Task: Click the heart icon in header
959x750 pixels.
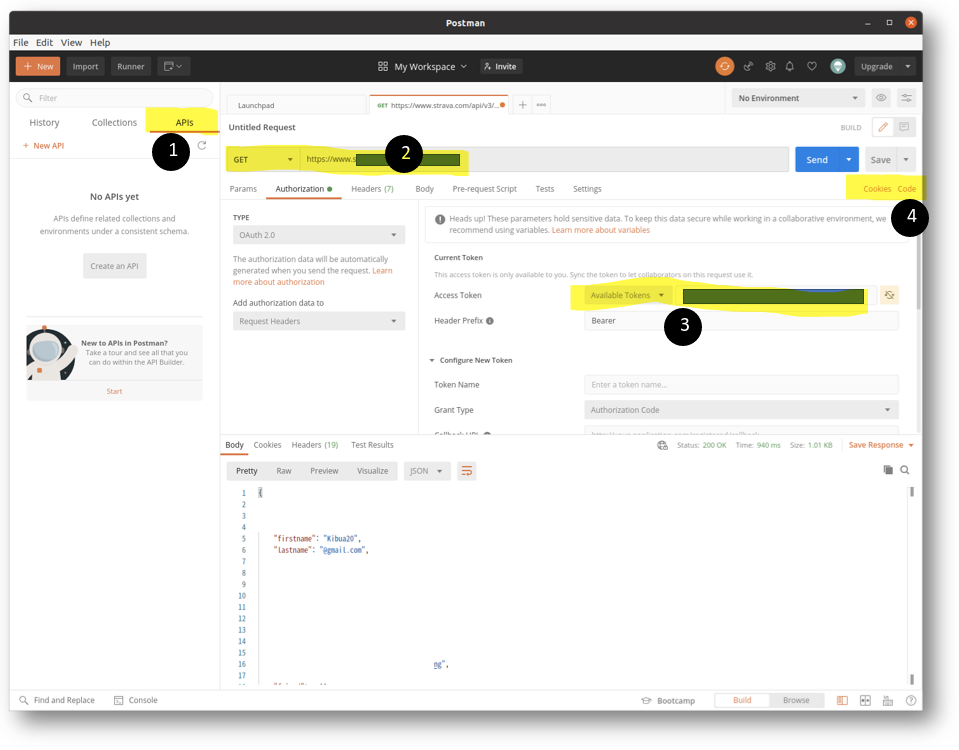Action: pos(812,66)
